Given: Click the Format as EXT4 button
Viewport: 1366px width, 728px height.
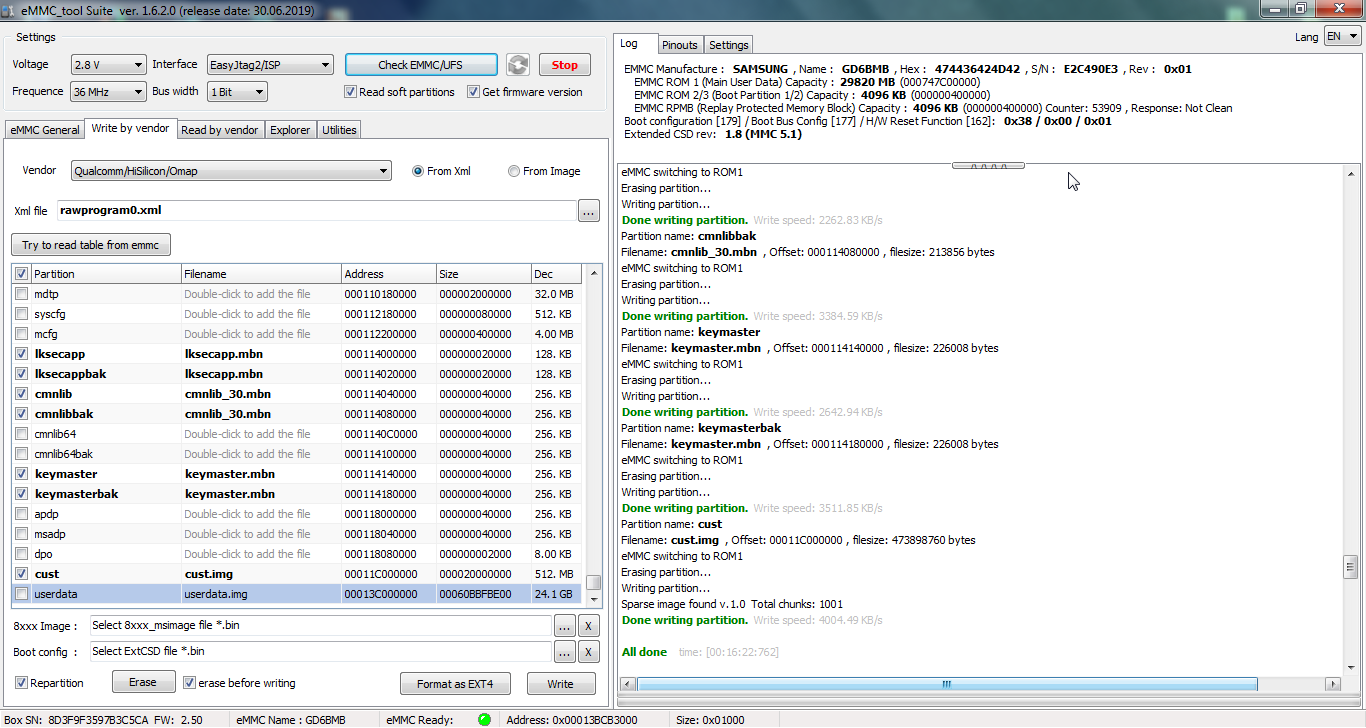Looking at the screenshot, I should pos(455,684).
